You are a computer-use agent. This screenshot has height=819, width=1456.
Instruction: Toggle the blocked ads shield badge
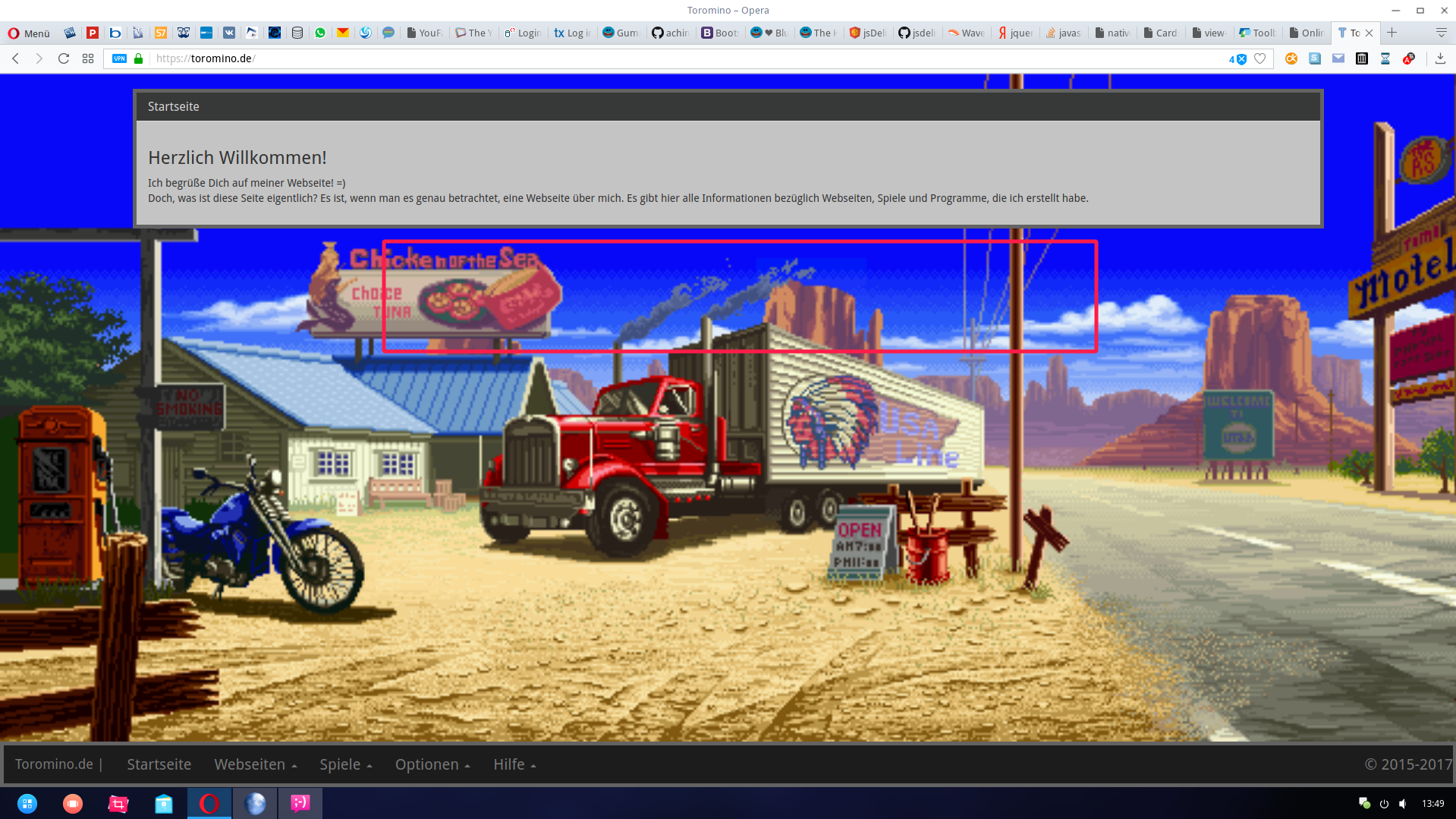tap(1237, 58)
